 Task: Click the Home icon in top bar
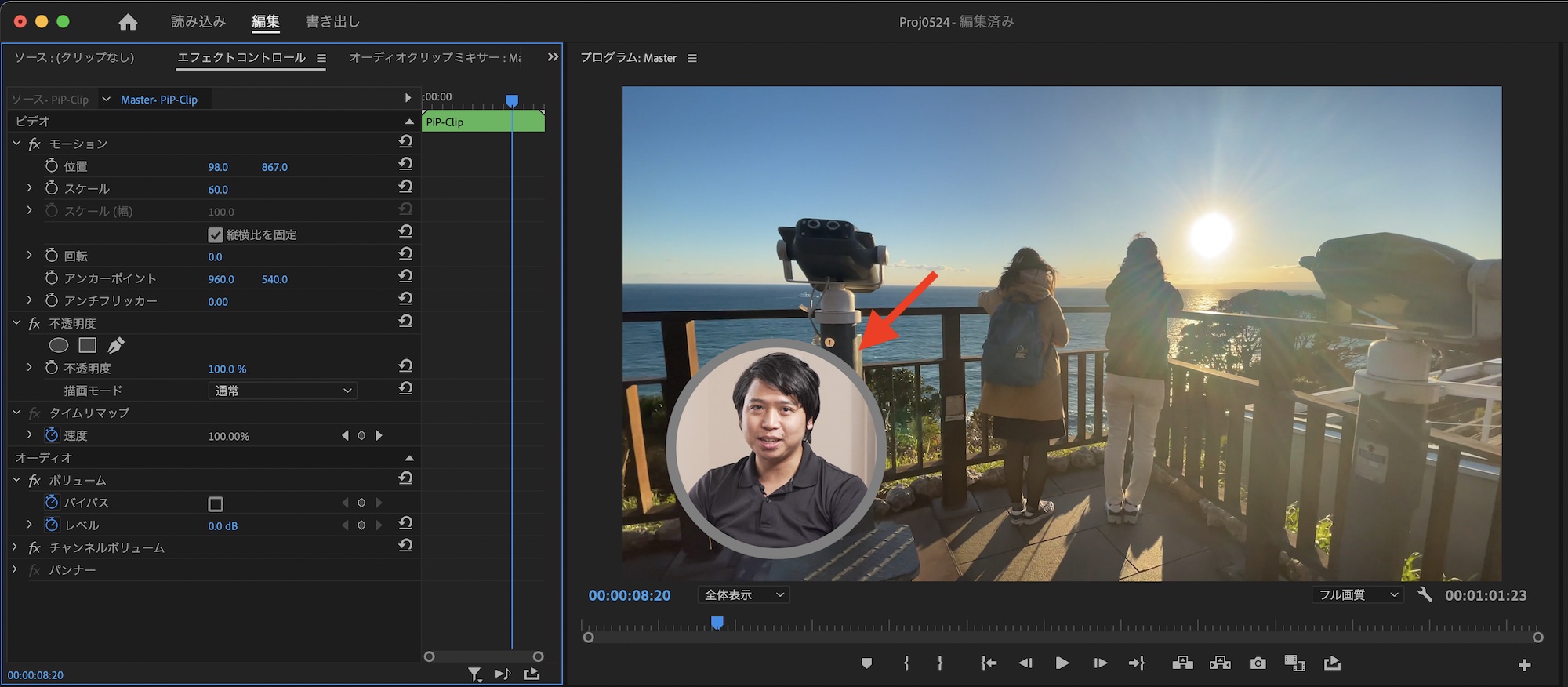128,22
